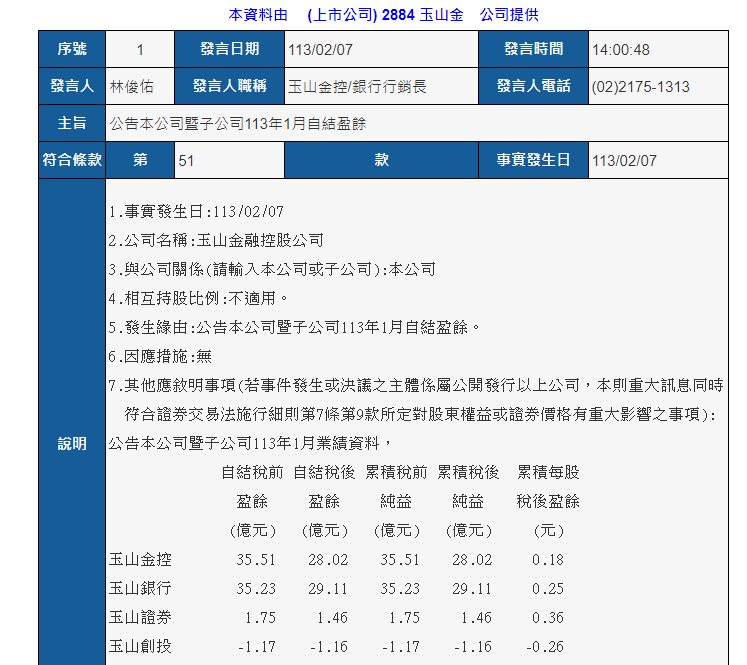Select the 發言人職稱 header cell
Screen dimensions: 747x665
[230, 86]
